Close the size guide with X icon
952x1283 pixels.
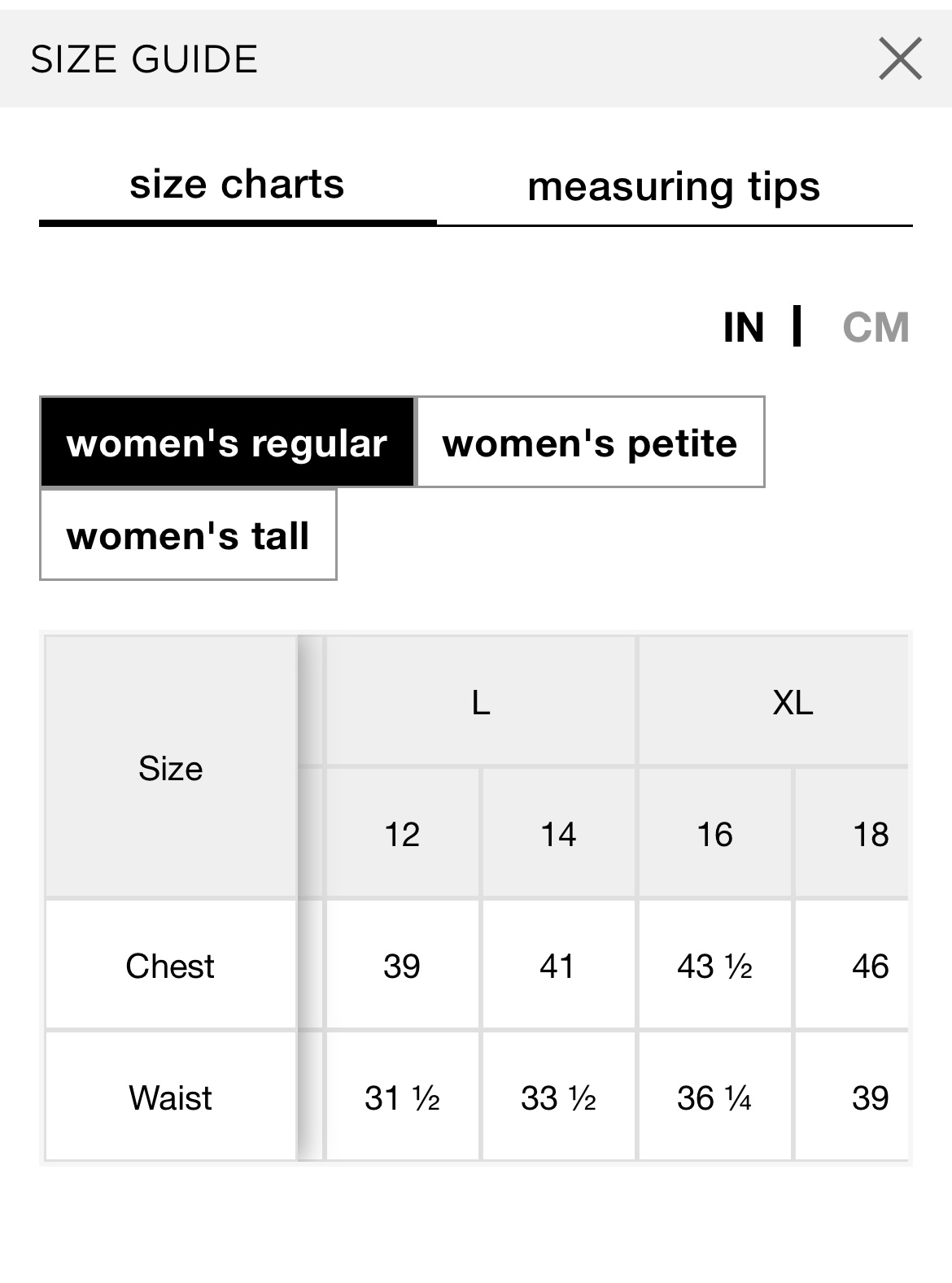[900, 59]
